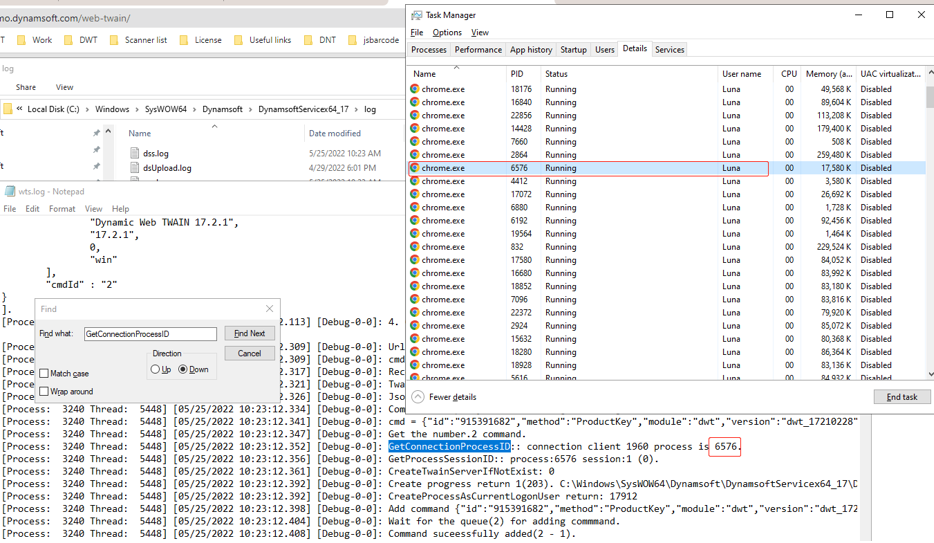The width and height of the screenshot is (934, 543).
Task: Expand the breadcrumb chevron after Dynamsoft
Action: [250, 109]
